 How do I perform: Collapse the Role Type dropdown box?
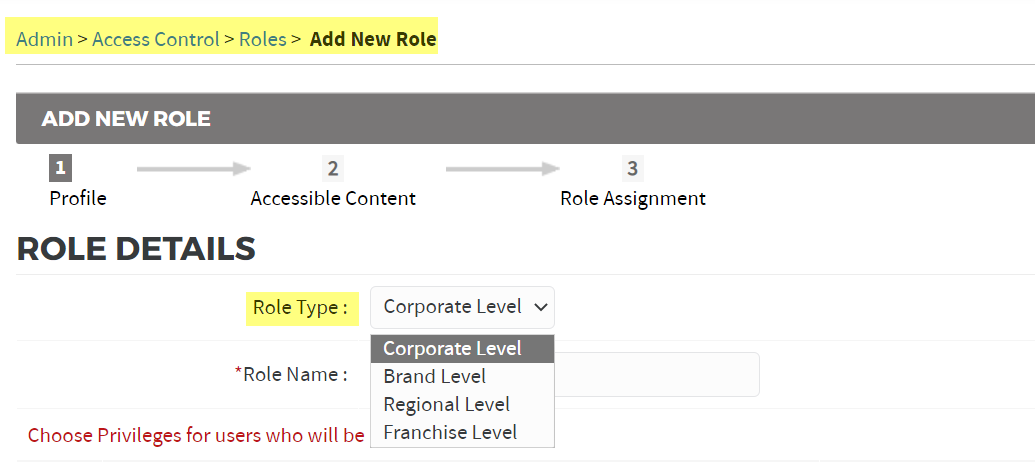(x=462, y=307)
